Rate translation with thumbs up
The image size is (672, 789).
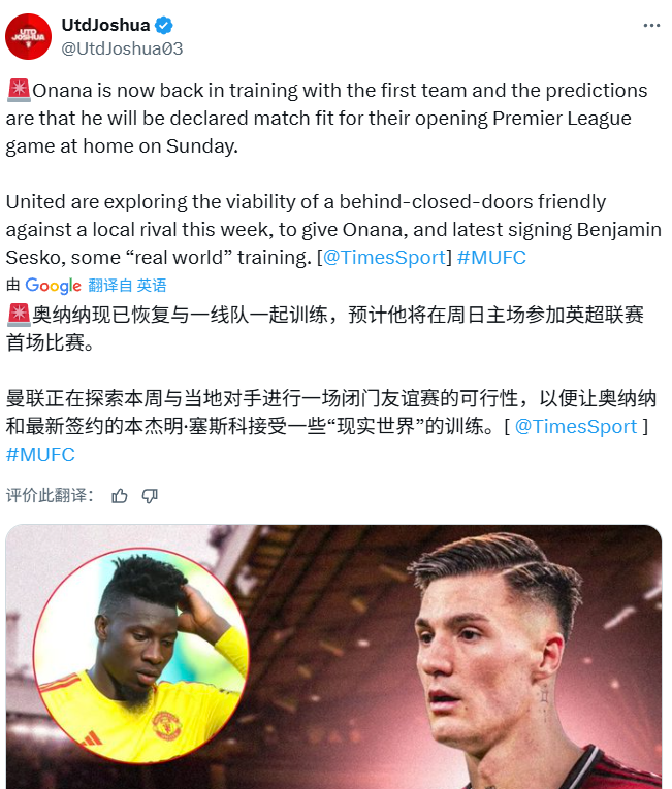click(119, 496)
